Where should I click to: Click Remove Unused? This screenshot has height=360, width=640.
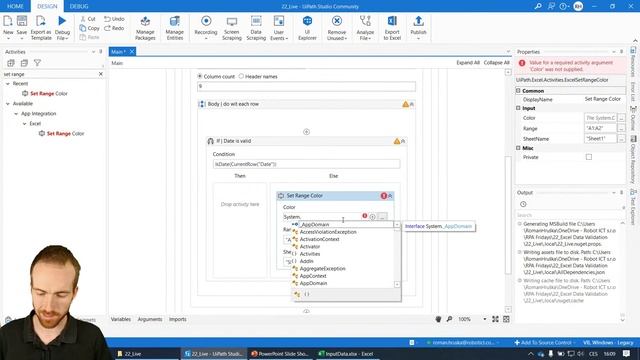tap(337, 27)
